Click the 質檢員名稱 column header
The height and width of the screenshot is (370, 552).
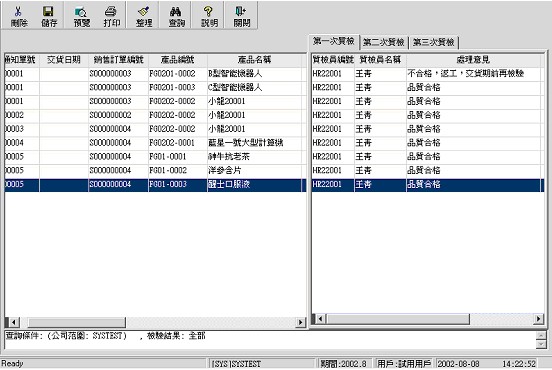(x=380, y=60)
